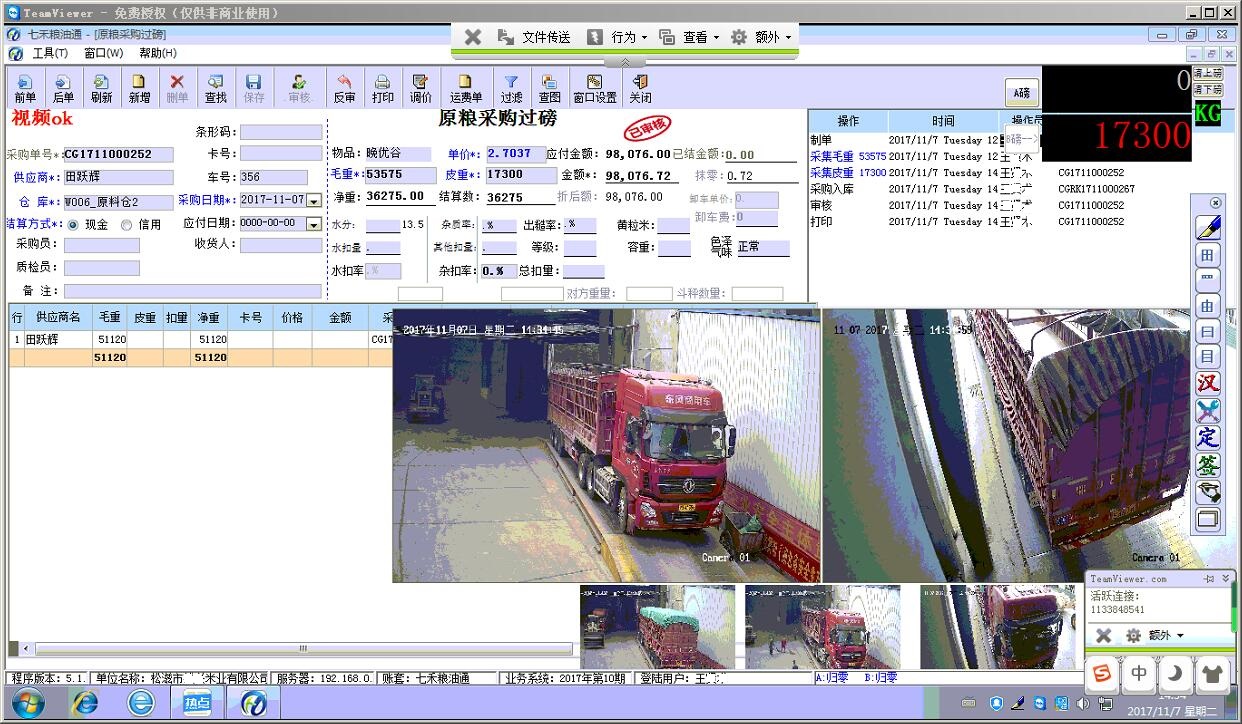Click the 中 input method icon

1138,674
